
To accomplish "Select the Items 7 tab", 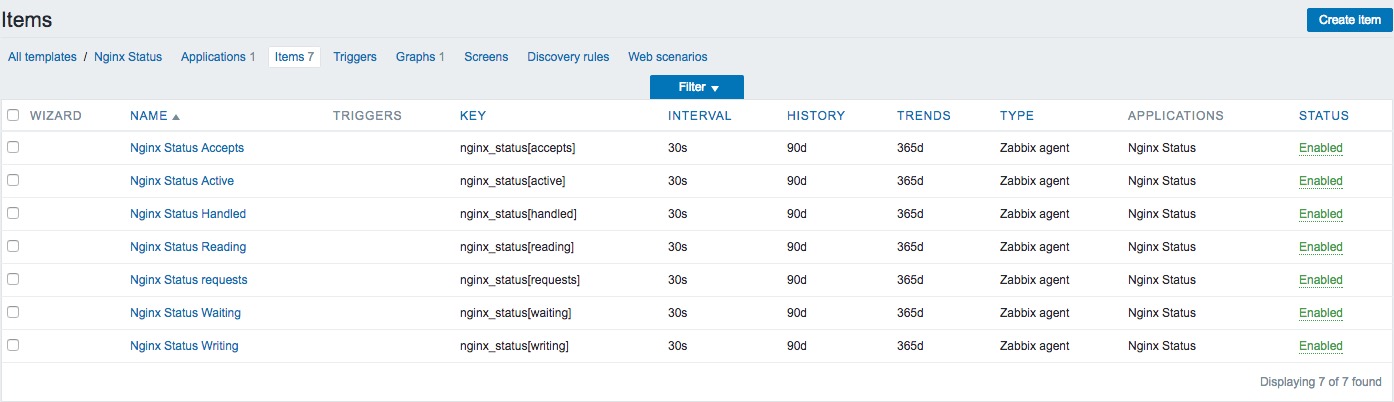I will (x=294, y=57).
